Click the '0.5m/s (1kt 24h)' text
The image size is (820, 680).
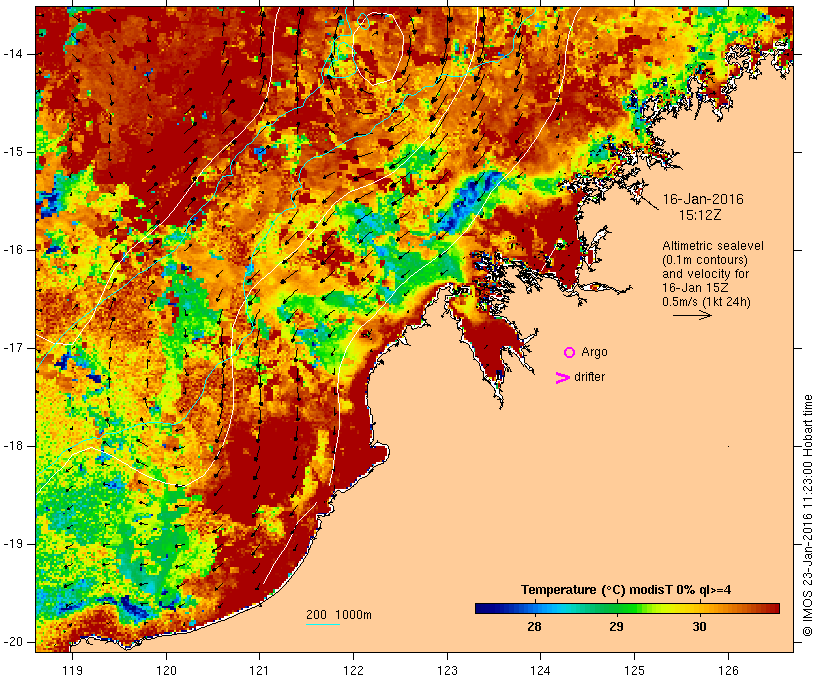pyautogui.click(x=706, y=302)
